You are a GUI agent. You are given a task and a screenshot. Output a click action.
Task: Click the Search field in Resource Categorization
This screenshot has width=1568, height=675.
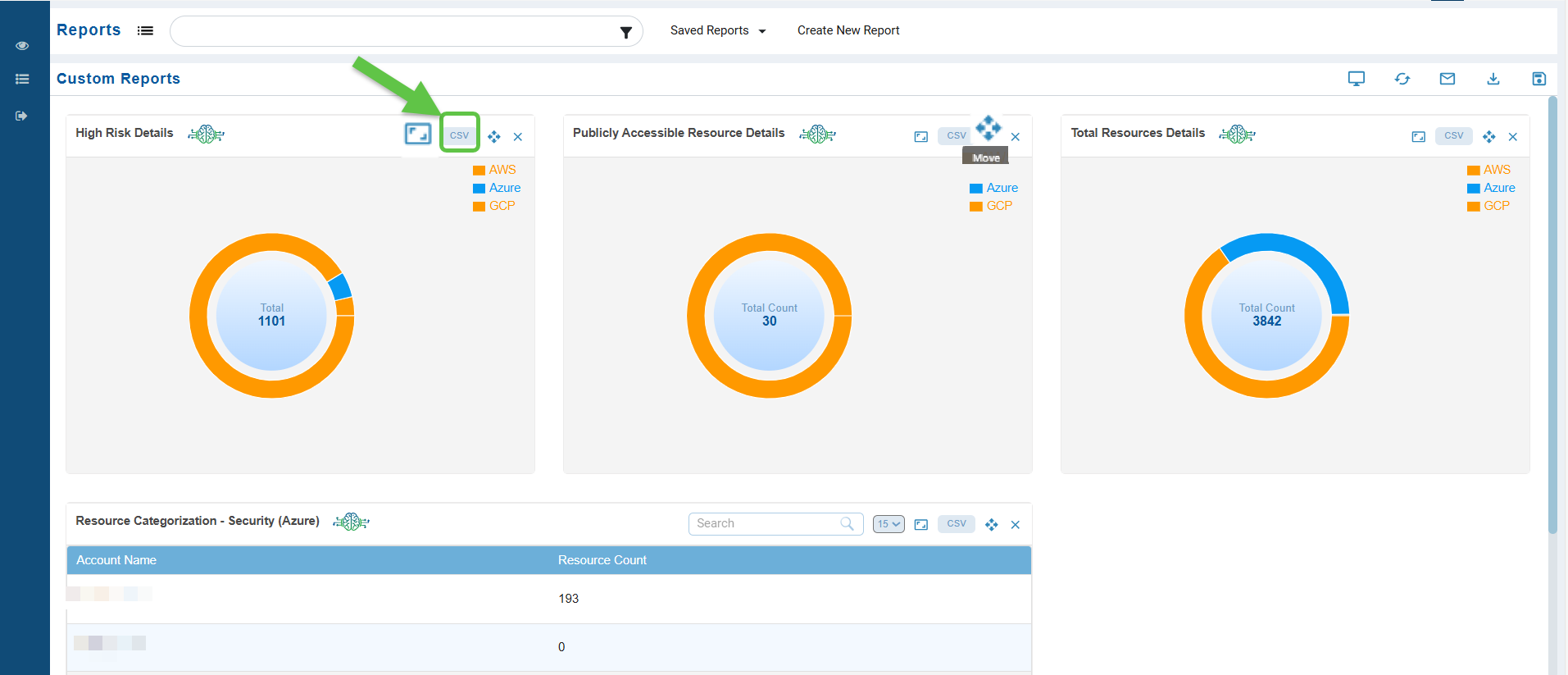click(x=766, y=523)
